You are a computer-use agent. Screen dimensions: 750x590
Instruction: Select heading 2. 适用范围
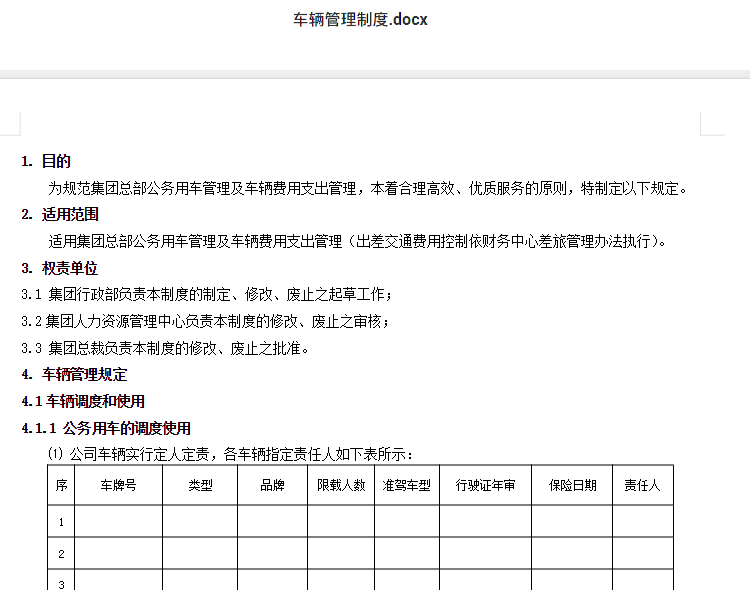[60, 214]
